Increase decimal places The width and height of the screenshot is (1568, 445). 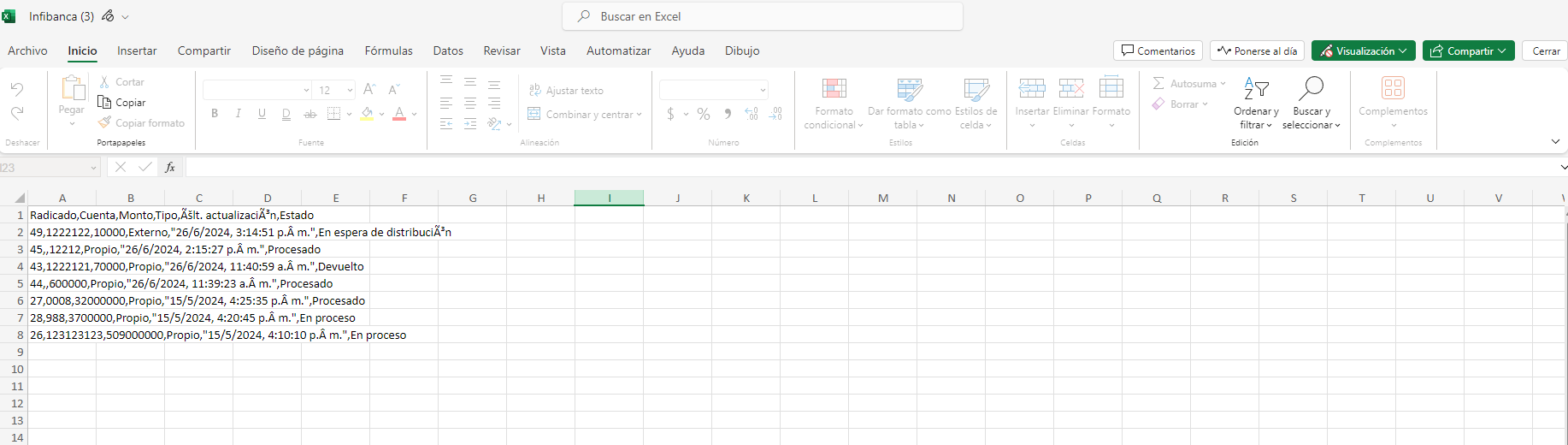coord(752,114)
